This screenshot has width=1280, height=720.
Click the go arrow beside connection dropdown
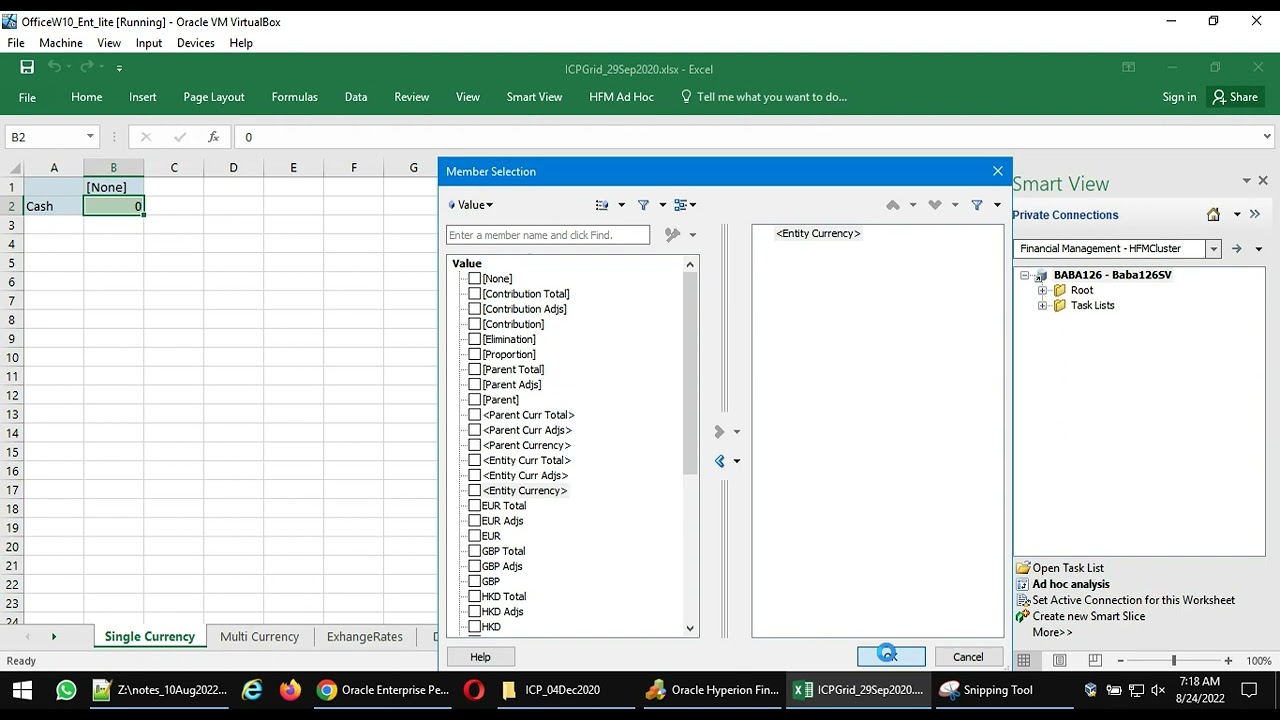(x=1237, y=249)
